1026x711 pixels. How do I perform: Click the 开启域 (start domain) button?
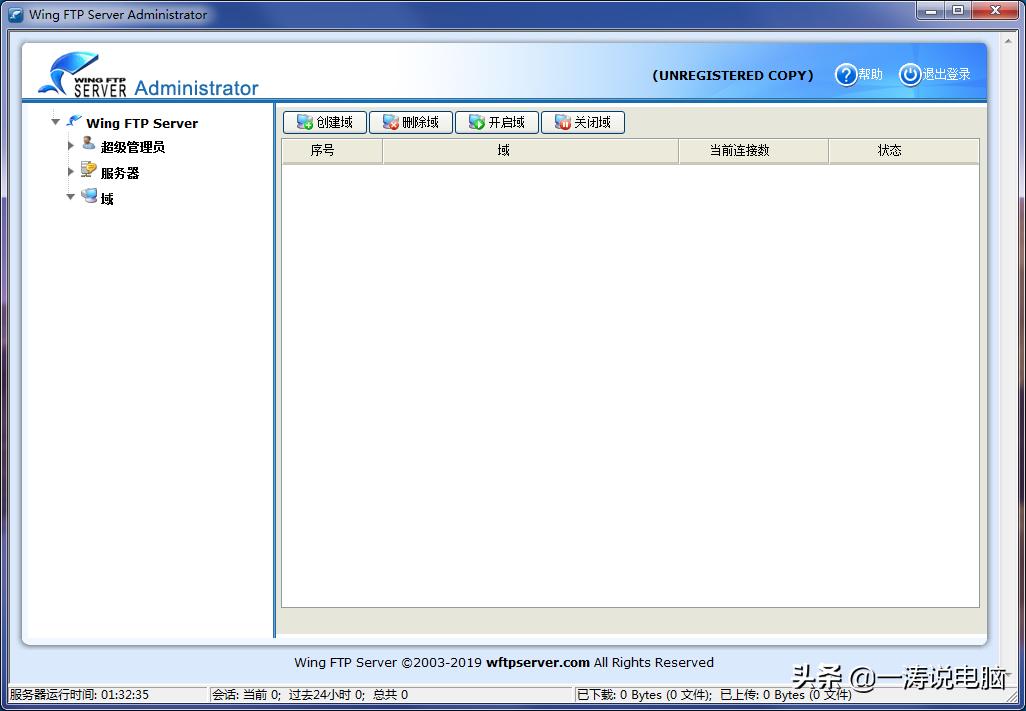[x=497, y=122]
